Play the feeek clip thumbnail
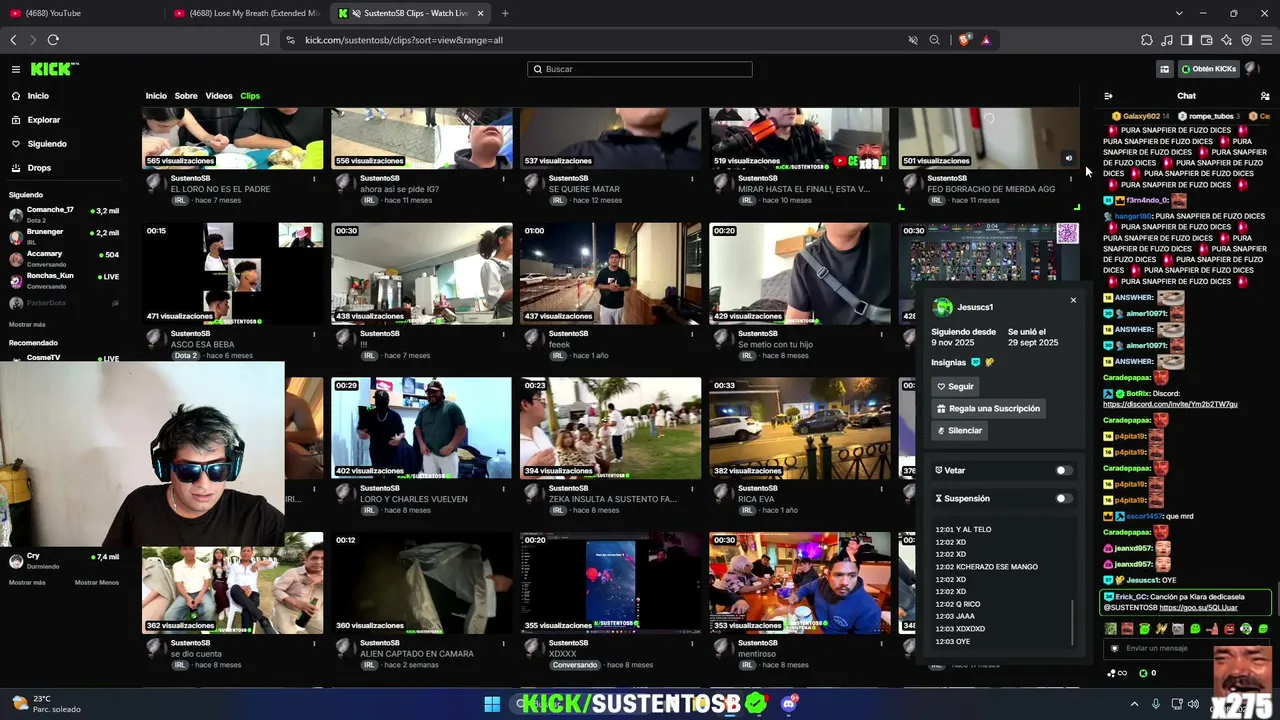This screenshot has height=720, width=1280. pos(610,274)
